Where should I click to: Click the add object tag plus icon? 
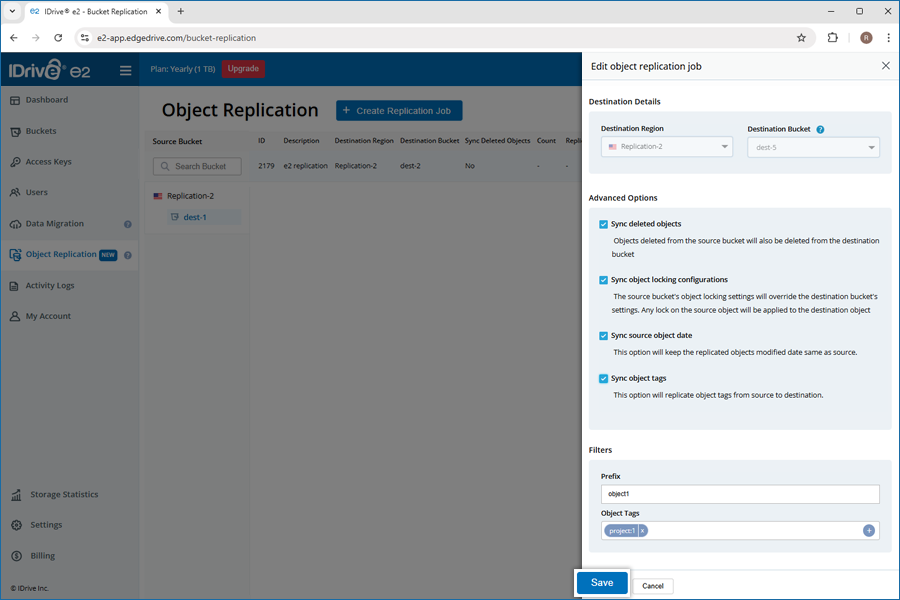[868, 531]
